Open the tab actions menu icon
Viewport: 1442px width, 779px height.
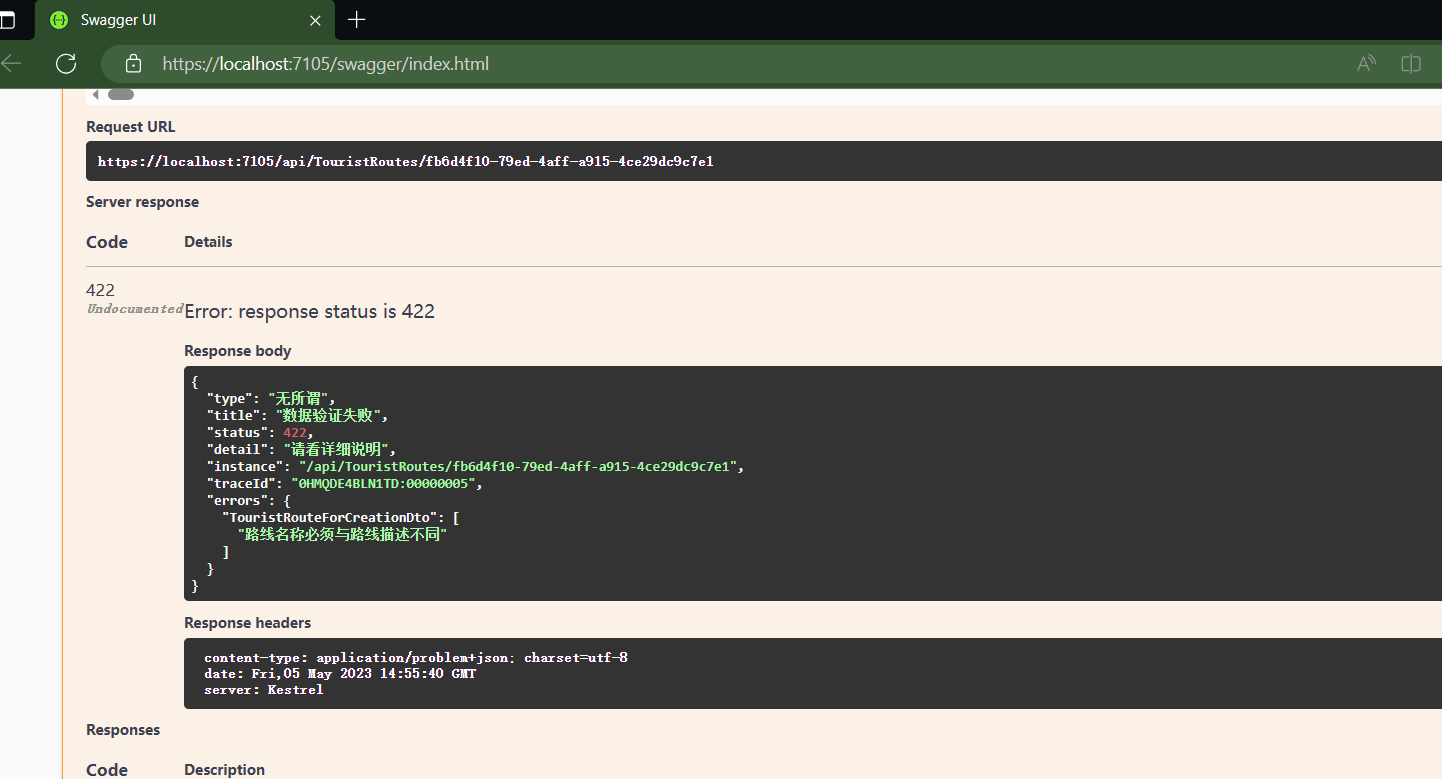(8, 20)
